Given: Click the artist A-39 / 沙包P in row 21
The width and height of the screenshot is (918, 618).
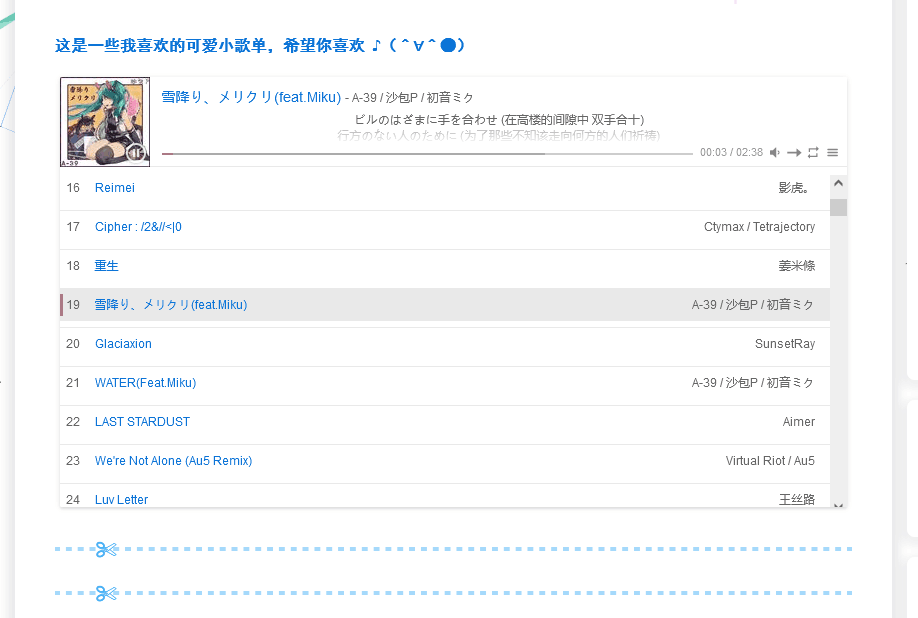Looking at the screenshot, I should [x=753, y=383].
